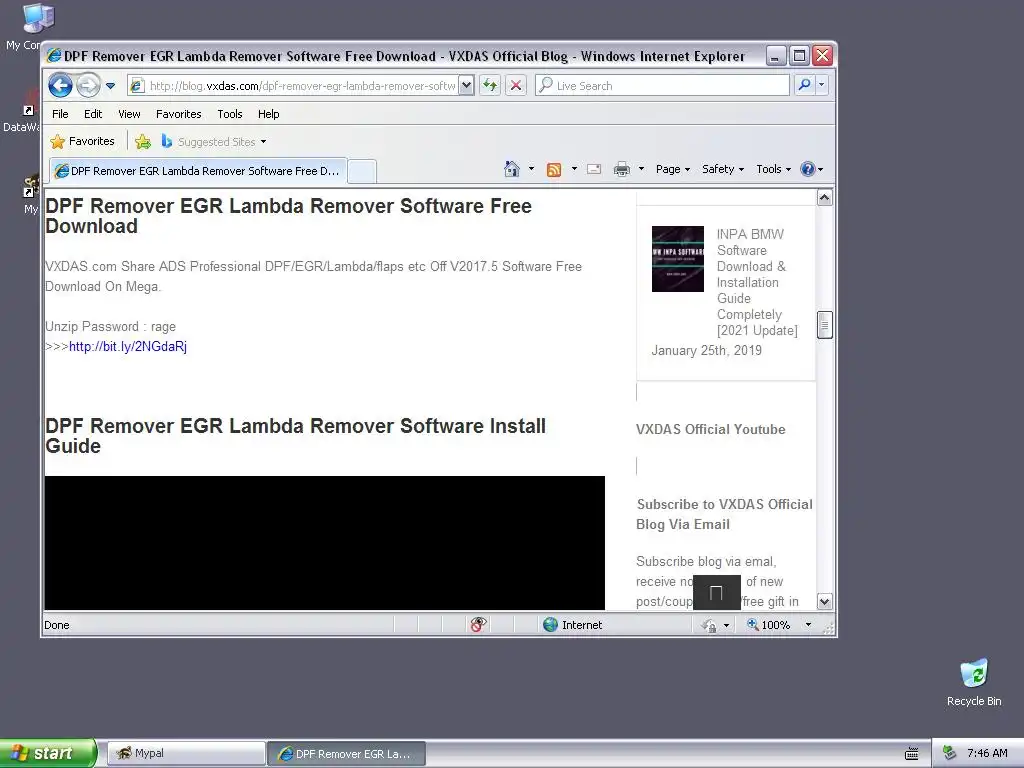Click the on-screen keyboard tray icon
Screen dimensions: 1024x768
(912, 754)
